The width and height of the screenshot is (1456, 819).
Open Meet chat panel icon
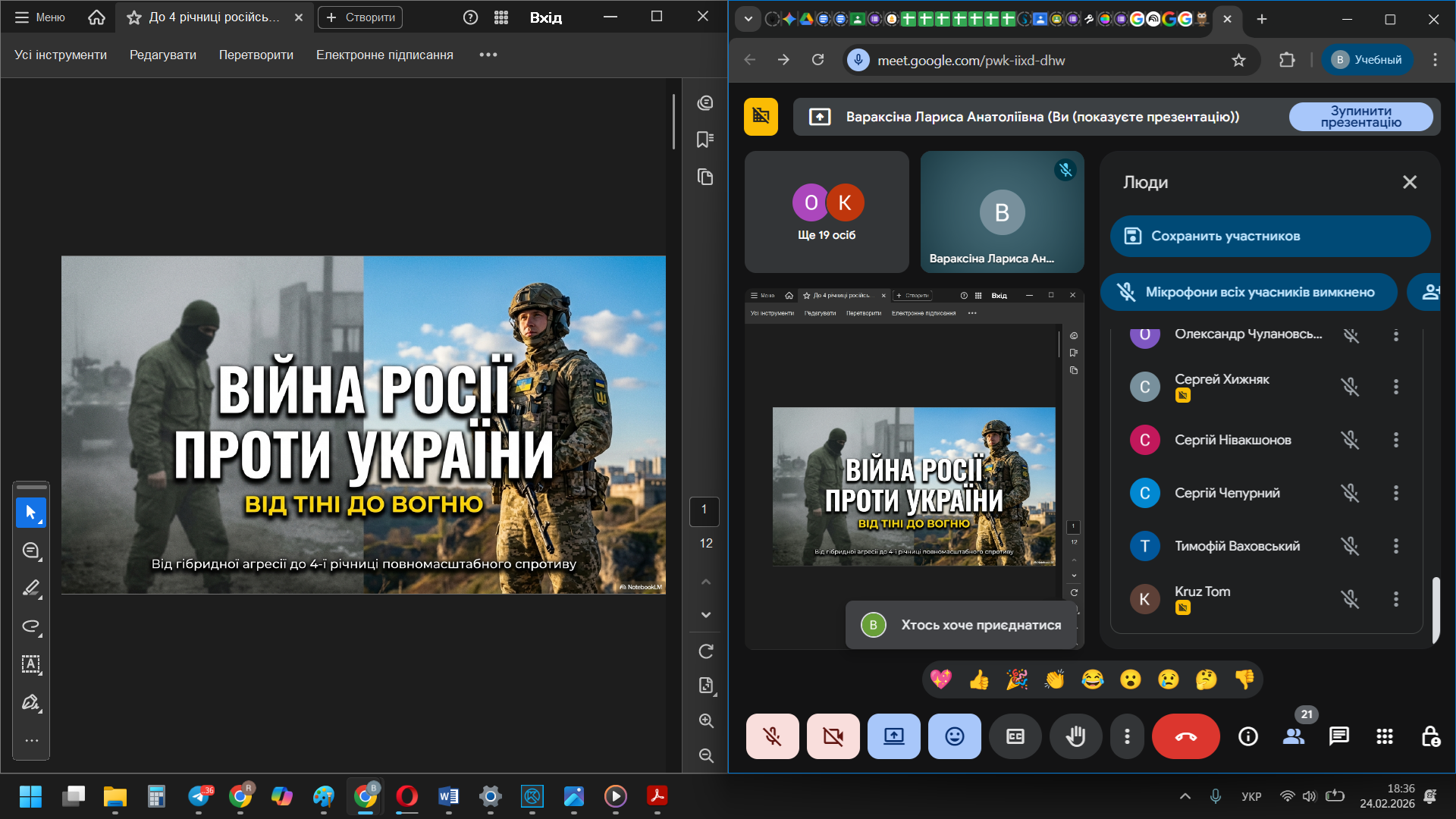pyautogui.click(x=1338, y=736)
